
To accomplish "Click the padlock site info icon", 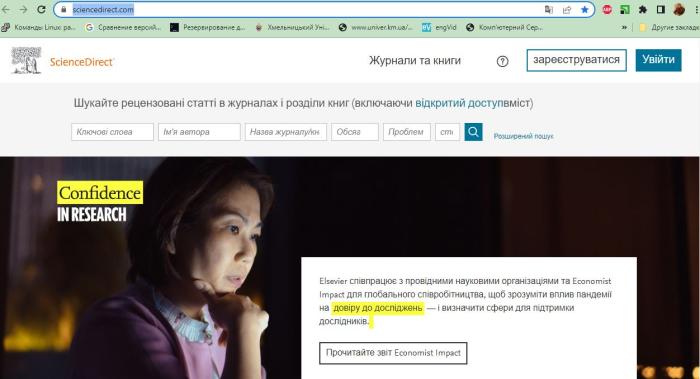I will pos(64,9).
